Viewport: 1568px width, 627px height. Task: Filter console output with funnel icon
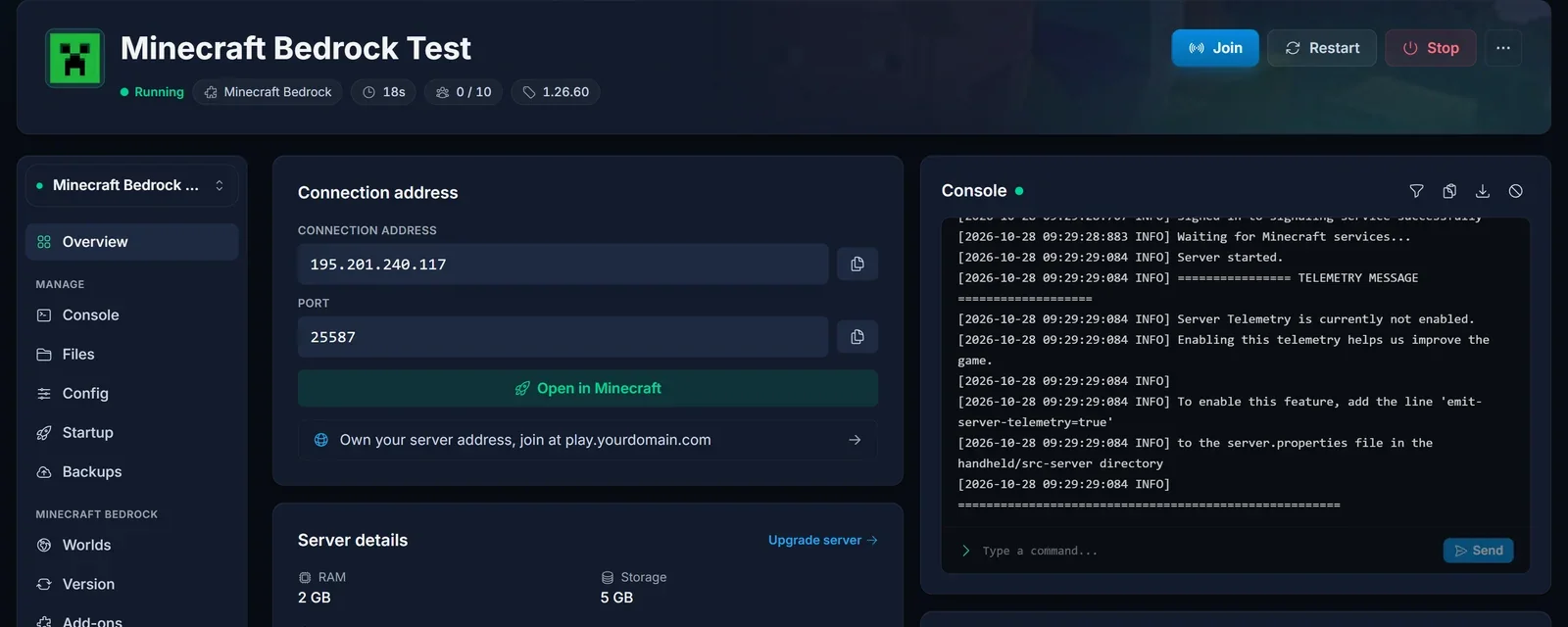click(x=1416, y=191)
